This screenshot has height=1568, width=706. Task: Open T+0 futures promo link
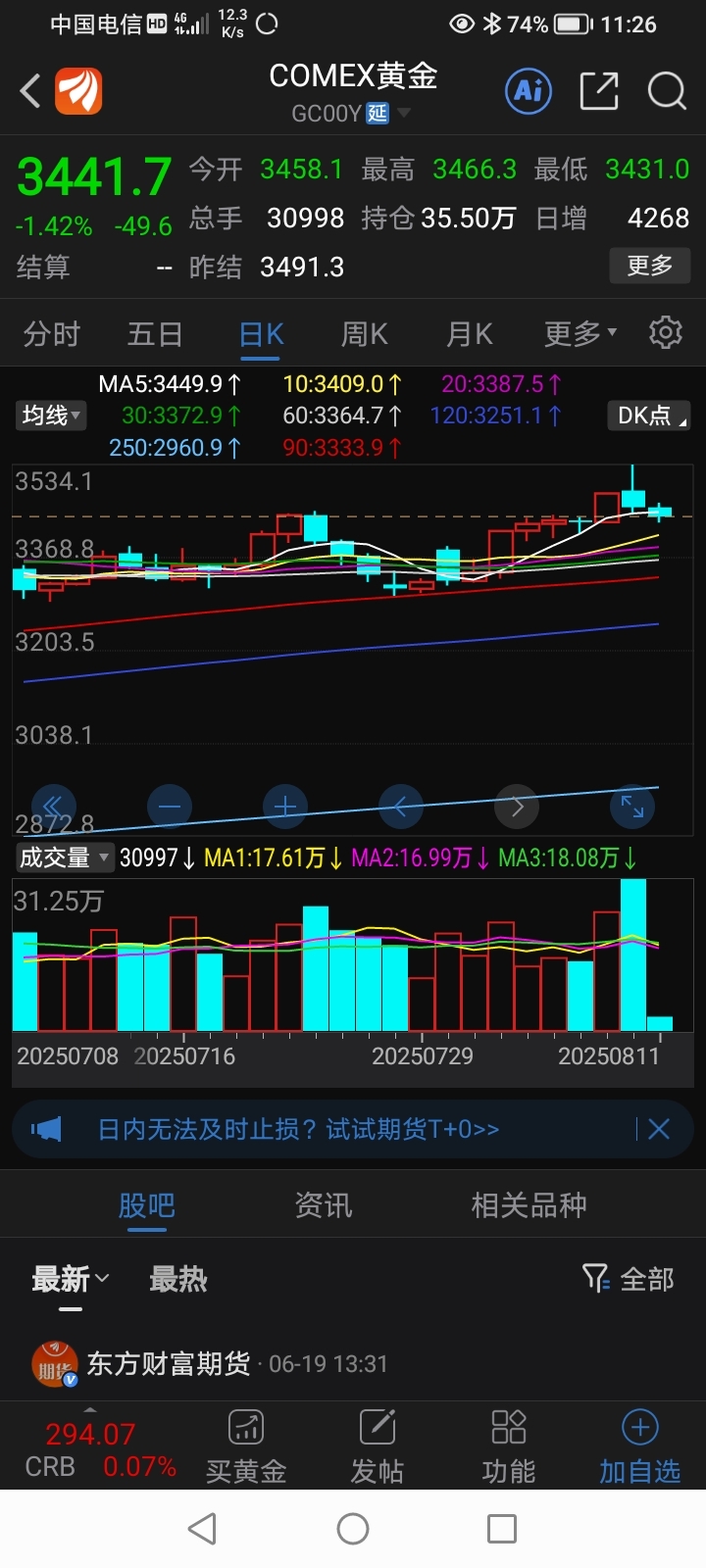[298, 1129]
